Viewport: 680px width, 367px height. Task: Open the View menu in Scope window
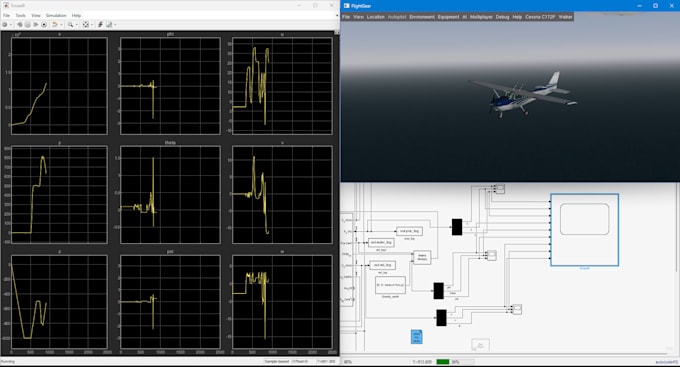(x=36, y=15)
